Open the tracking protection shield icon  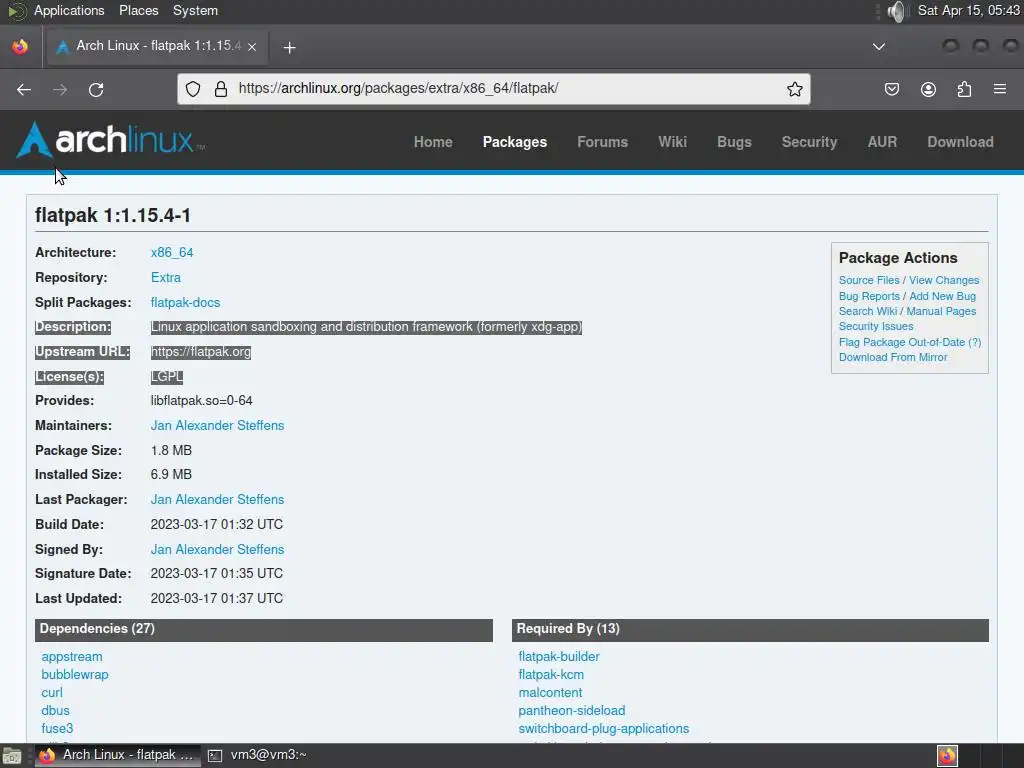click(x=193, y=89)
